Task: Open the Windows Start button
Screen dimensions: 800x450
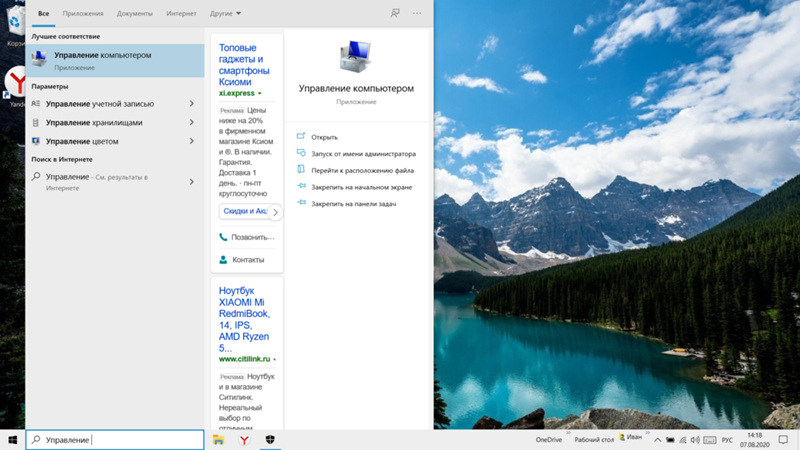Action: click(x=13, y=440)
